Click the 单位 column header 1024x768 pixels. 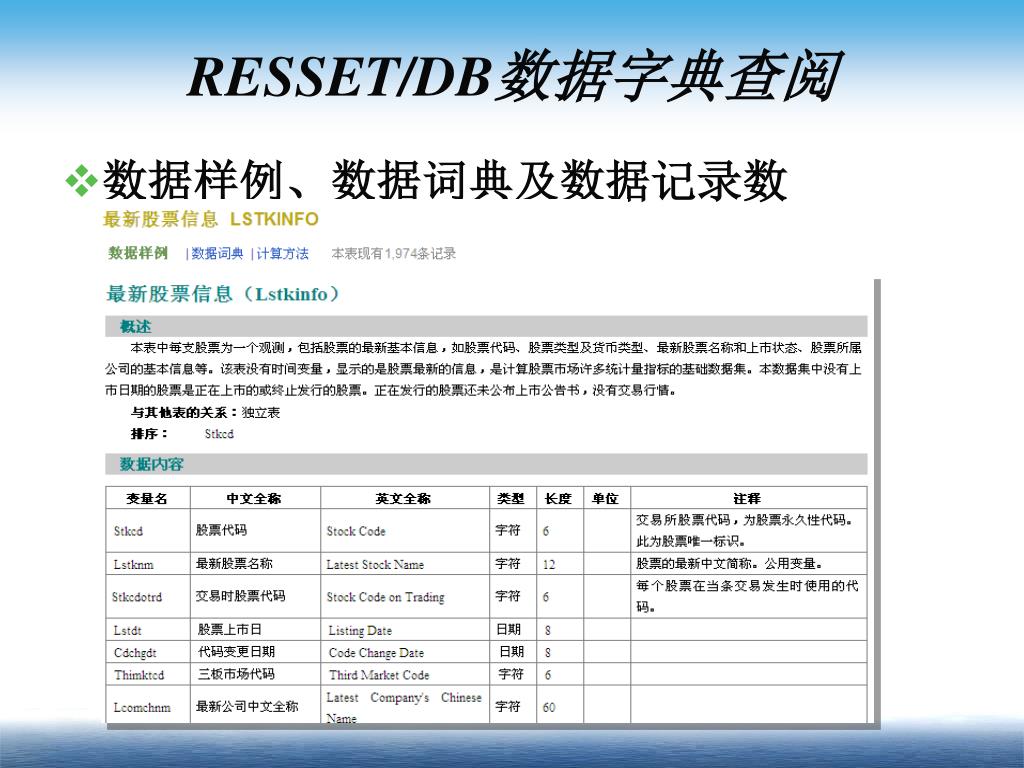point(605,498)
